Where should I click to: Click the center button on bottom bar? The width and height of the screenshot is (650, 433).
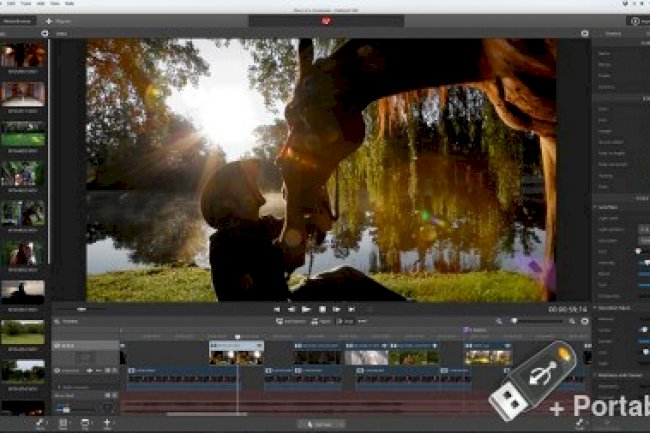tap(321, 424)
